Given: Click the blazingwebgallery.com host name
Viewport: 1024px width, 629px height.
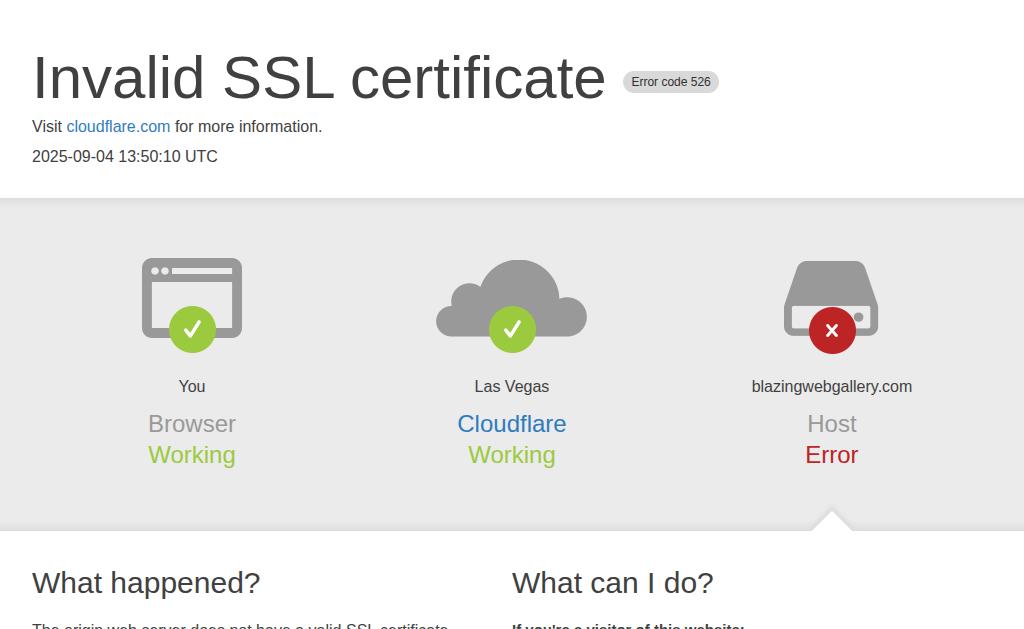Looking at the screenshot, I should 831,387.
